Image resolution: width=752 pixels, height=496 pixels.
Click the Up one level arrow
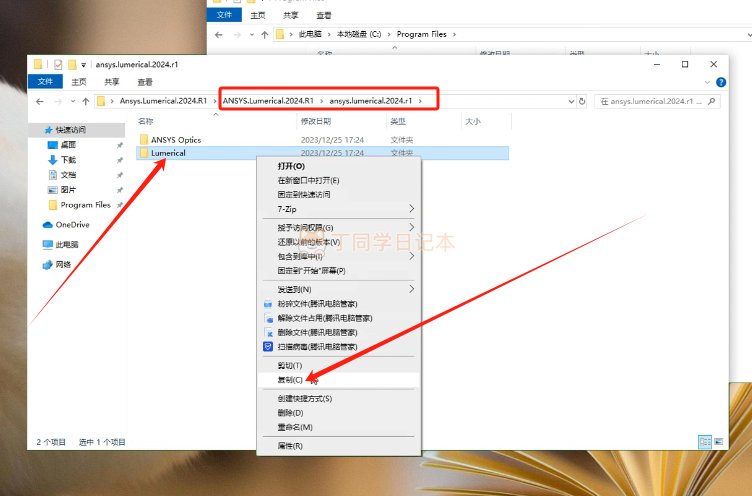86,101
